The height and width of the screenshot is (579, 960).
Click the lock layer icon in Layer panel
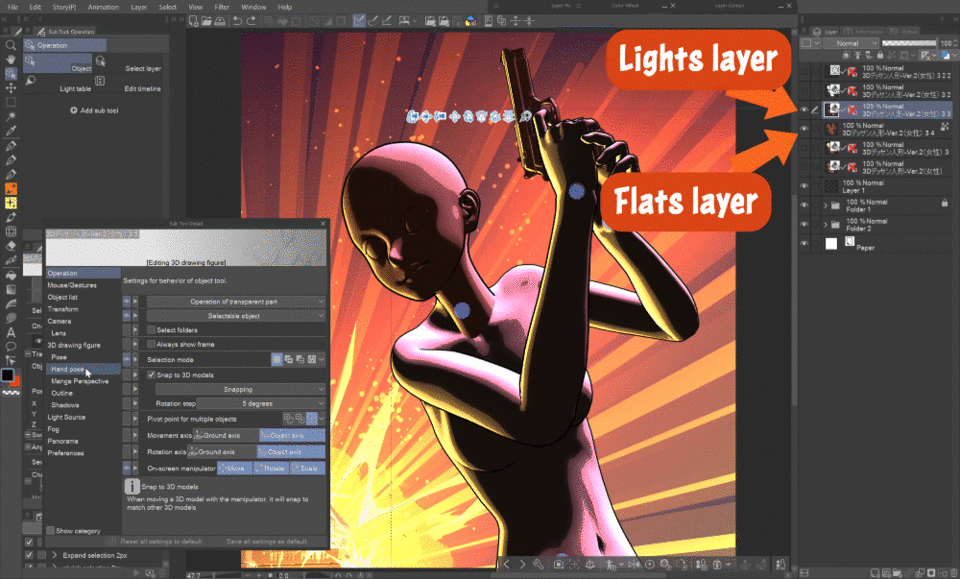(x=880, y=56)
